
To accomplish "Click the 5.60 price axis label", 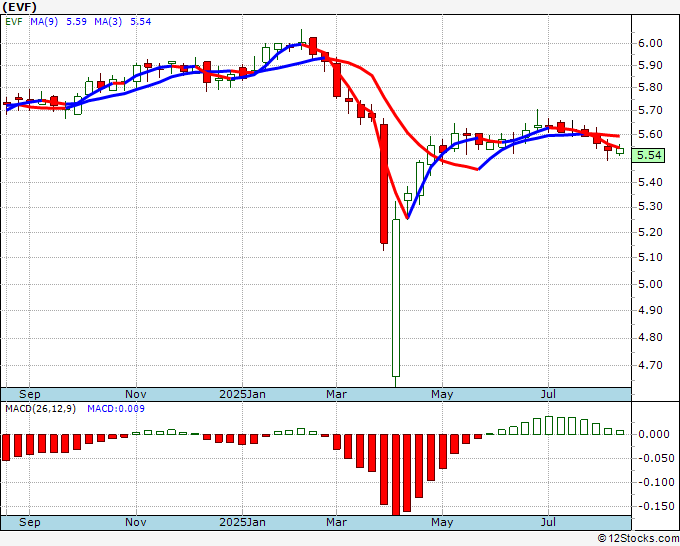I will [x=650, y=134].
